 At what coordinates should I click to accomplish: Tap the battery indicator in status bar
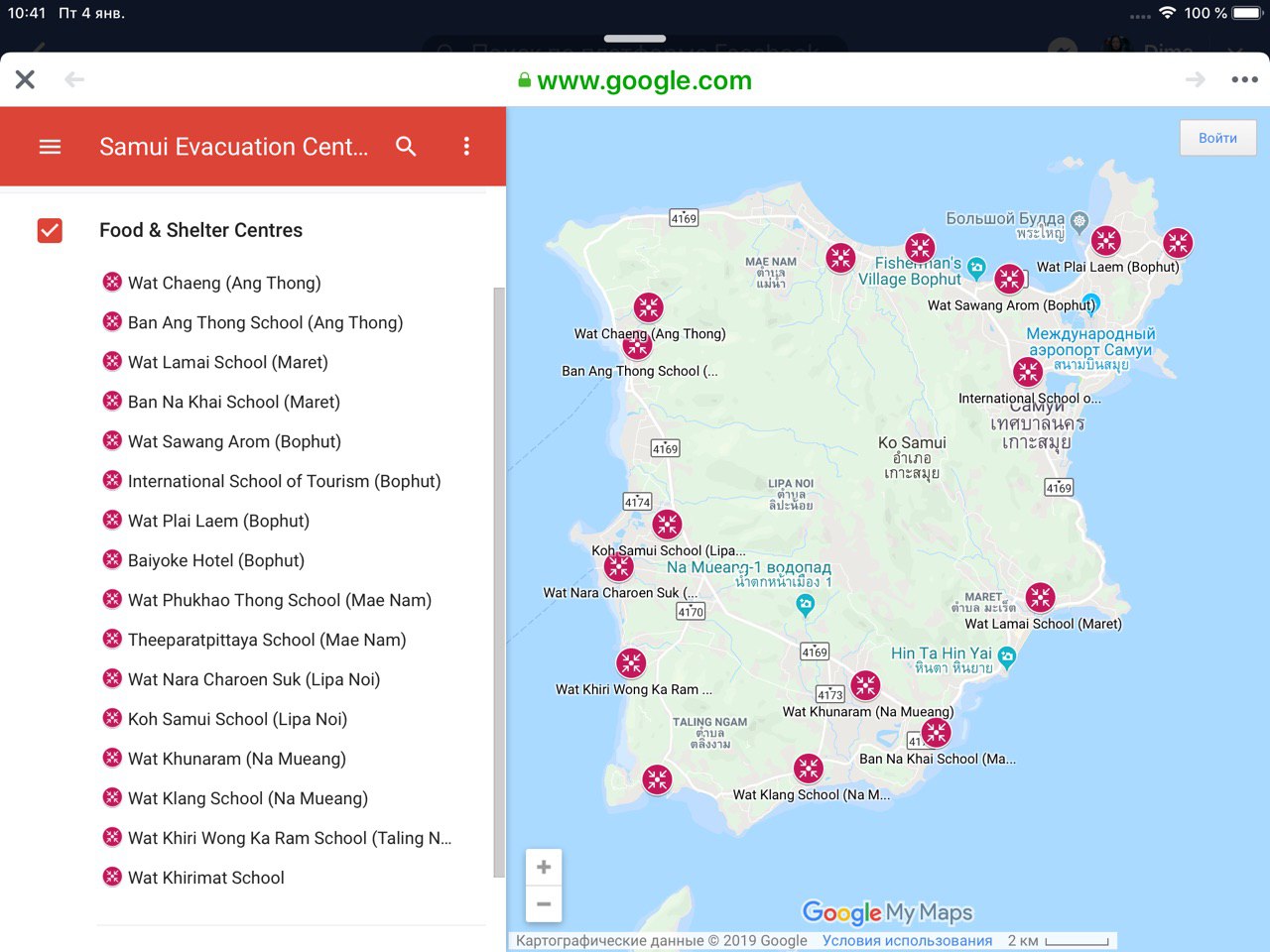(1246, 13)
